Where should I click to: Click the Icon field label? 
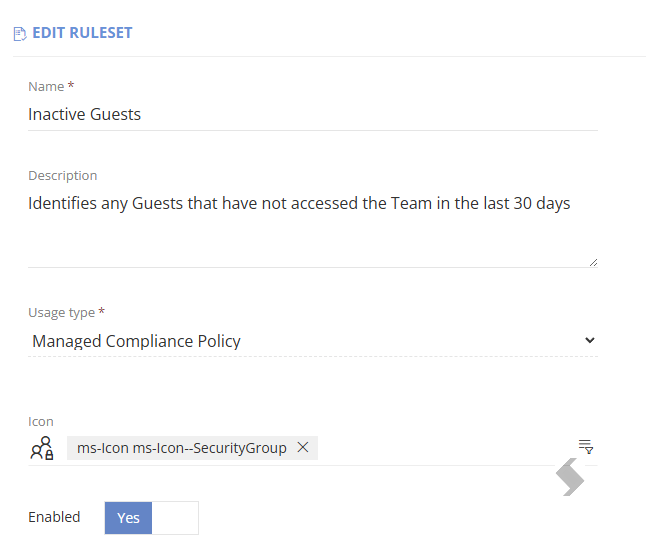click(x=41, y=422)
